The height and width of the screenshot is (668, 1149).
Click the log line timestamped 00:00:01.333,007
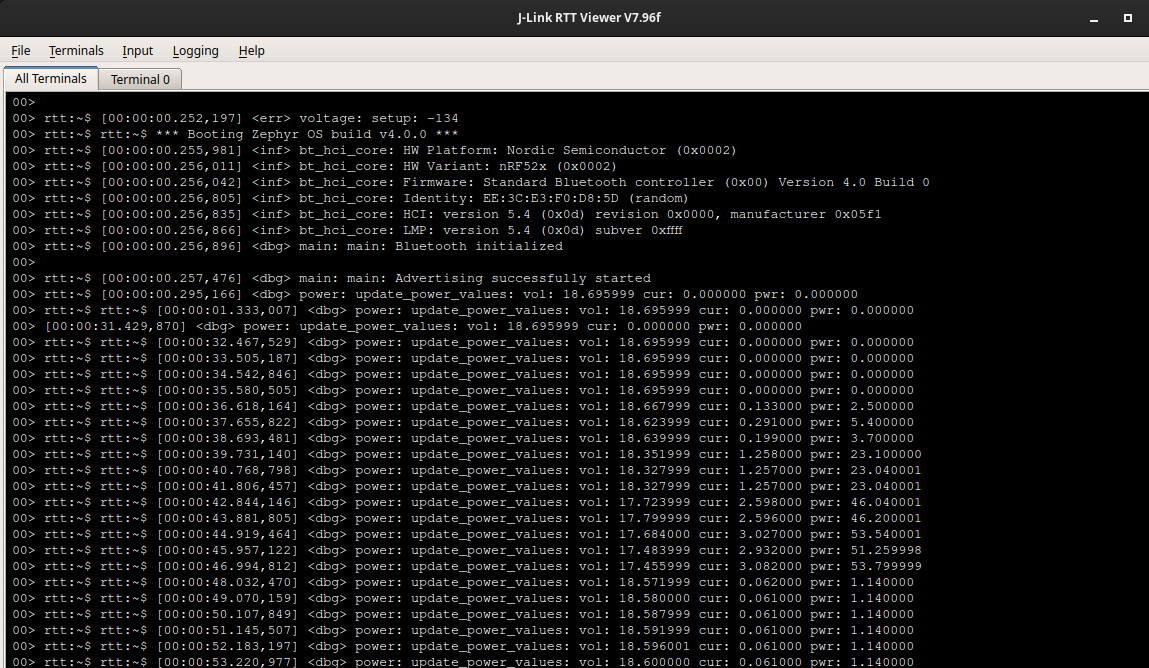(x=463, y=311)
